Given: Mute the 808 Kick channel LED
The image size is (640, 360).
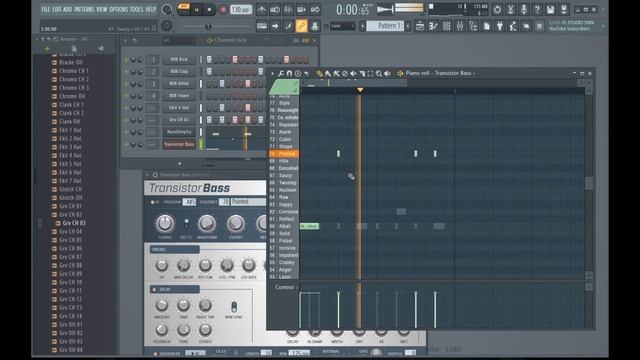Looking at the screenshot, I should (126, 60).
